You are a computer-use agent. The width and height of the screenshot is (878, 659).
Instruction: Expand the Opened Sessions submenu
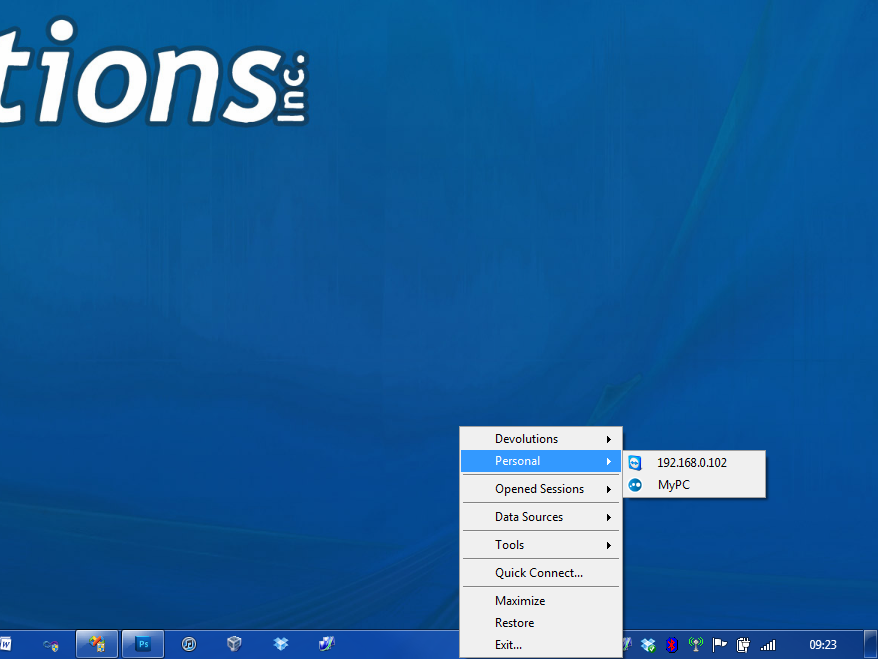pyautogui.click(x=540, y=489)
